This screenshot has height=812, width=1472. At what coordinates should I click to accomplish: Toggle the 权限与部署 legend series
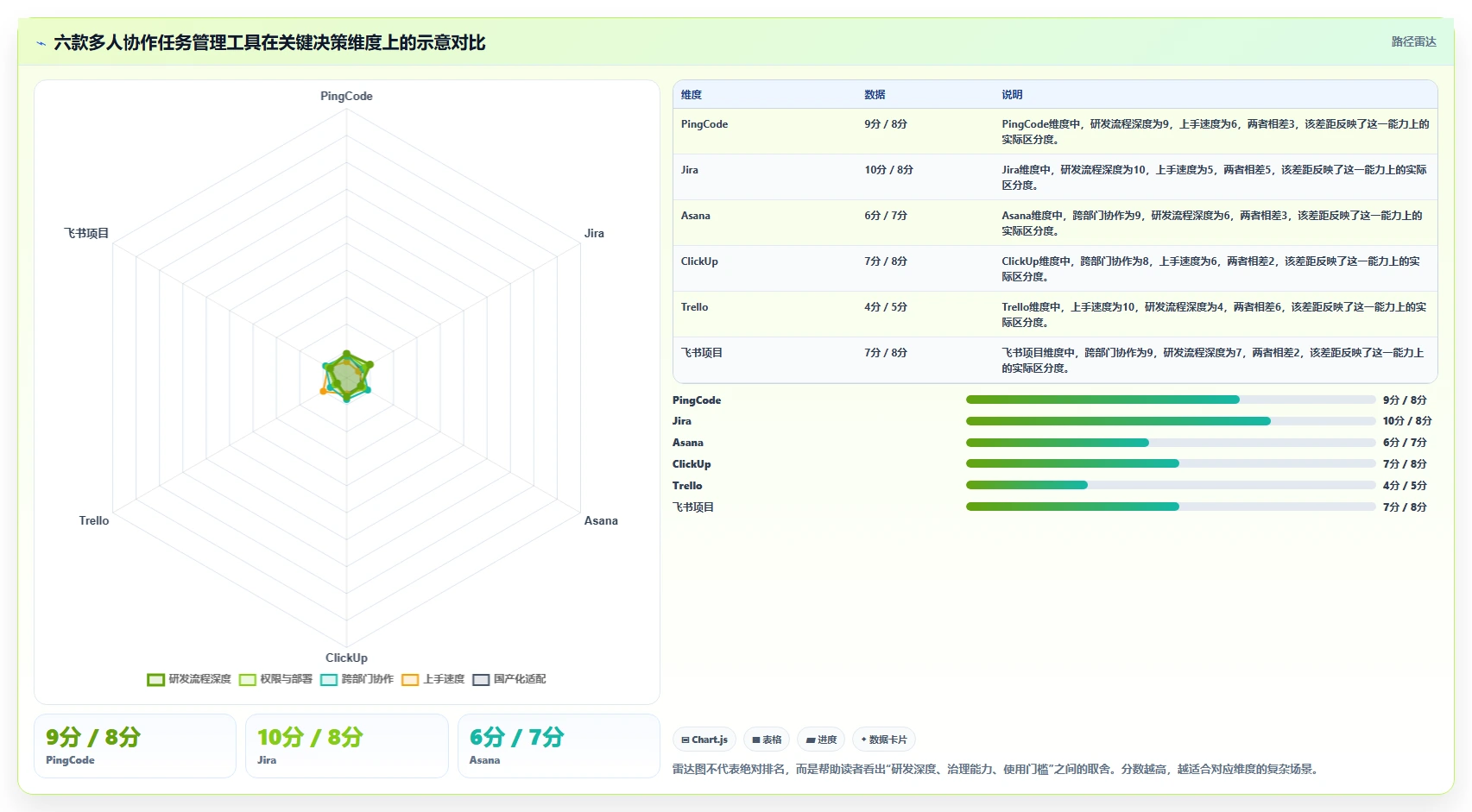[275, 679]
